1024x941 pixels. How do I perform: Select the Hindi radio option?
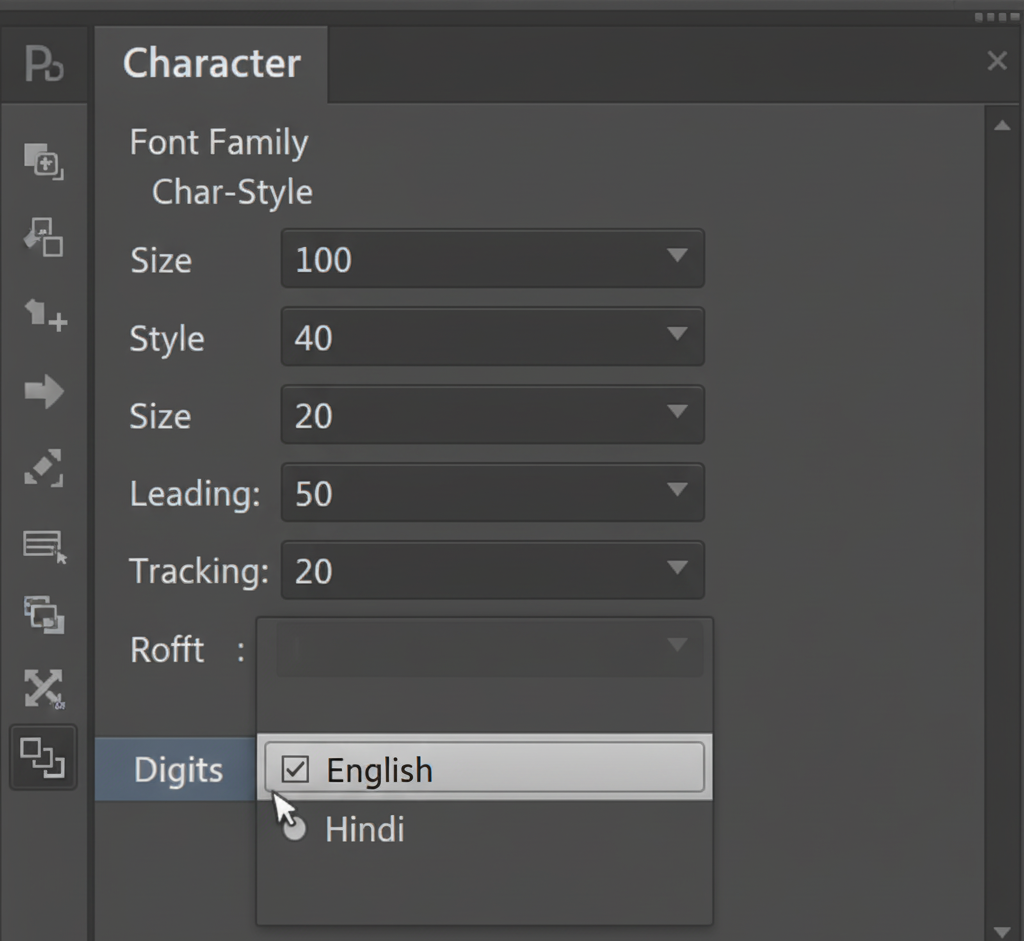coord(294,829)
